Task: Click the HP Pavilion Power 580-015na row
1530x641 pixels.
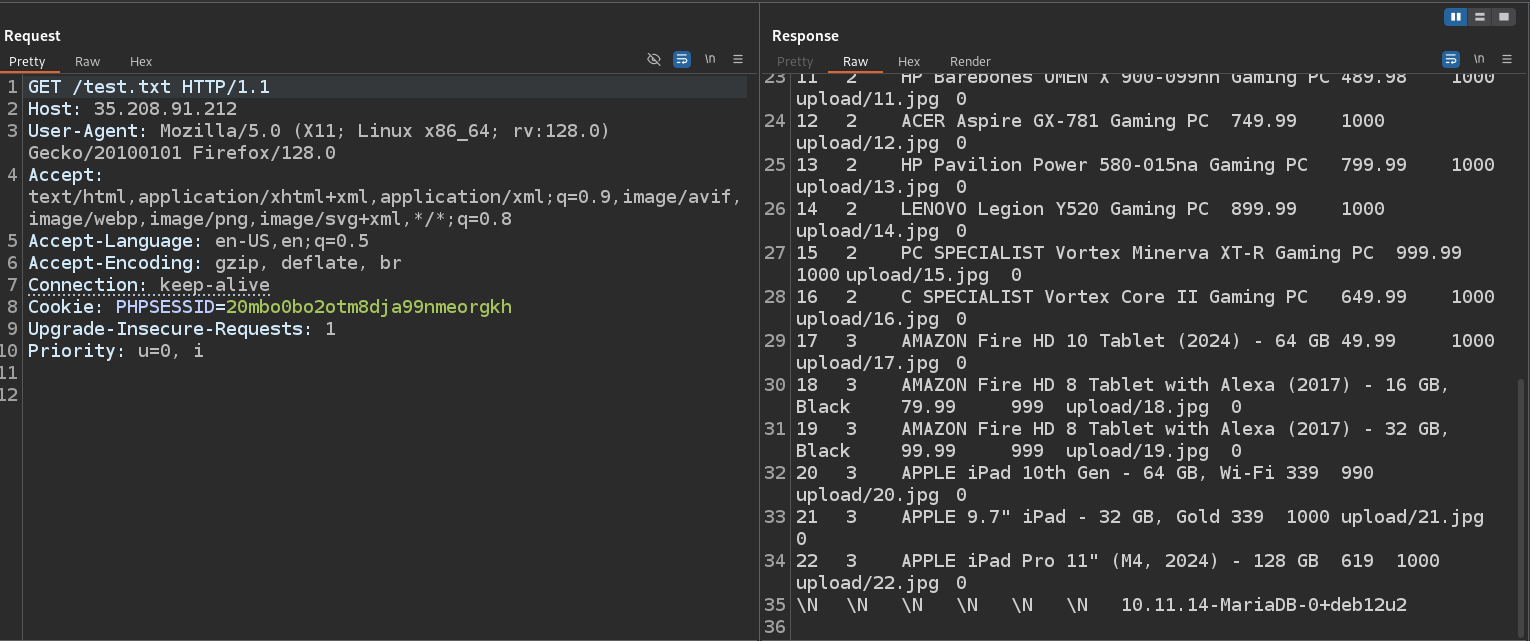Action: click(x=1145, y=175)
